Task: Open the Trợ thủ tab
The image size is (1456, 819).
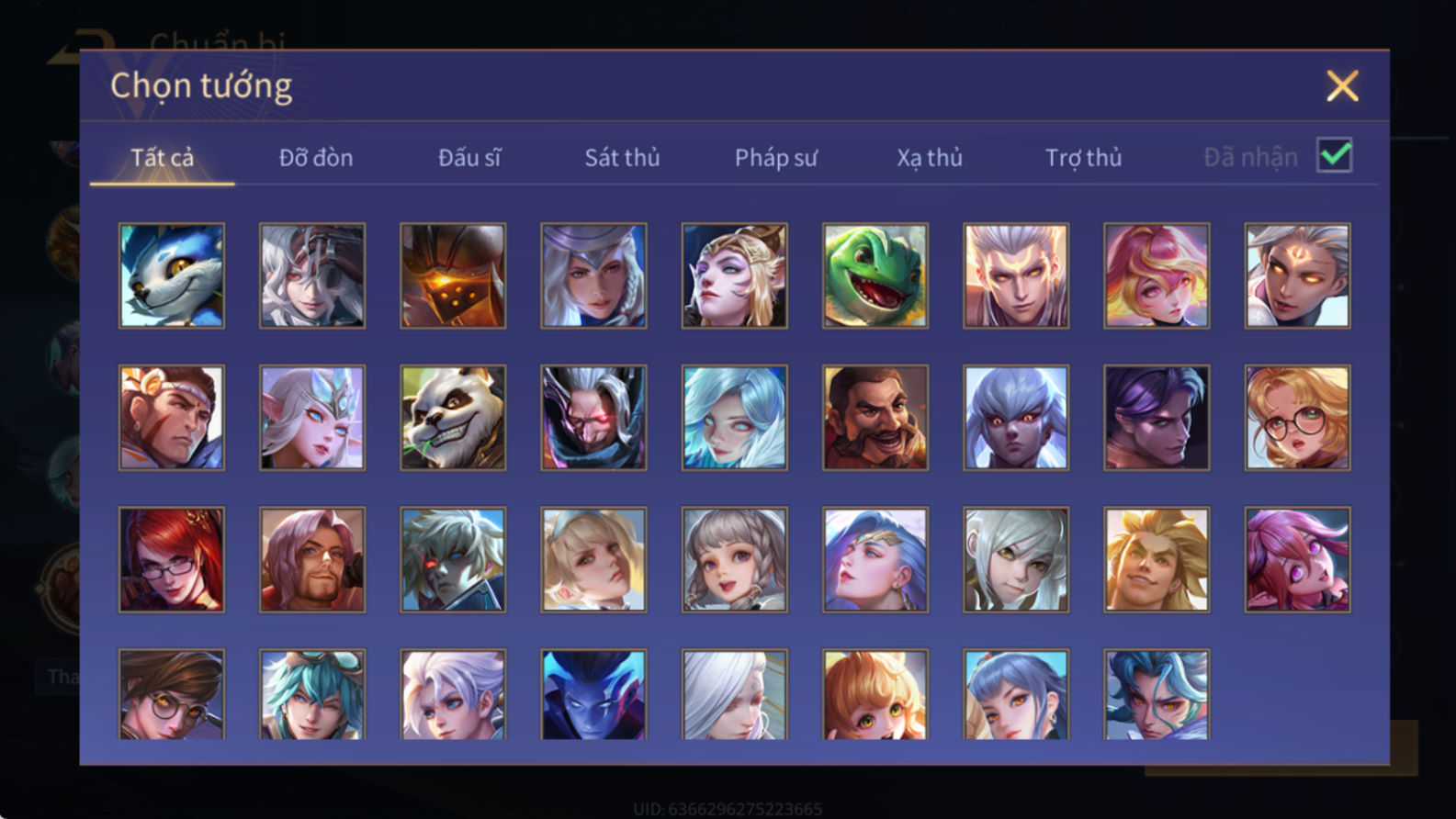Action: click(1083, 158)
